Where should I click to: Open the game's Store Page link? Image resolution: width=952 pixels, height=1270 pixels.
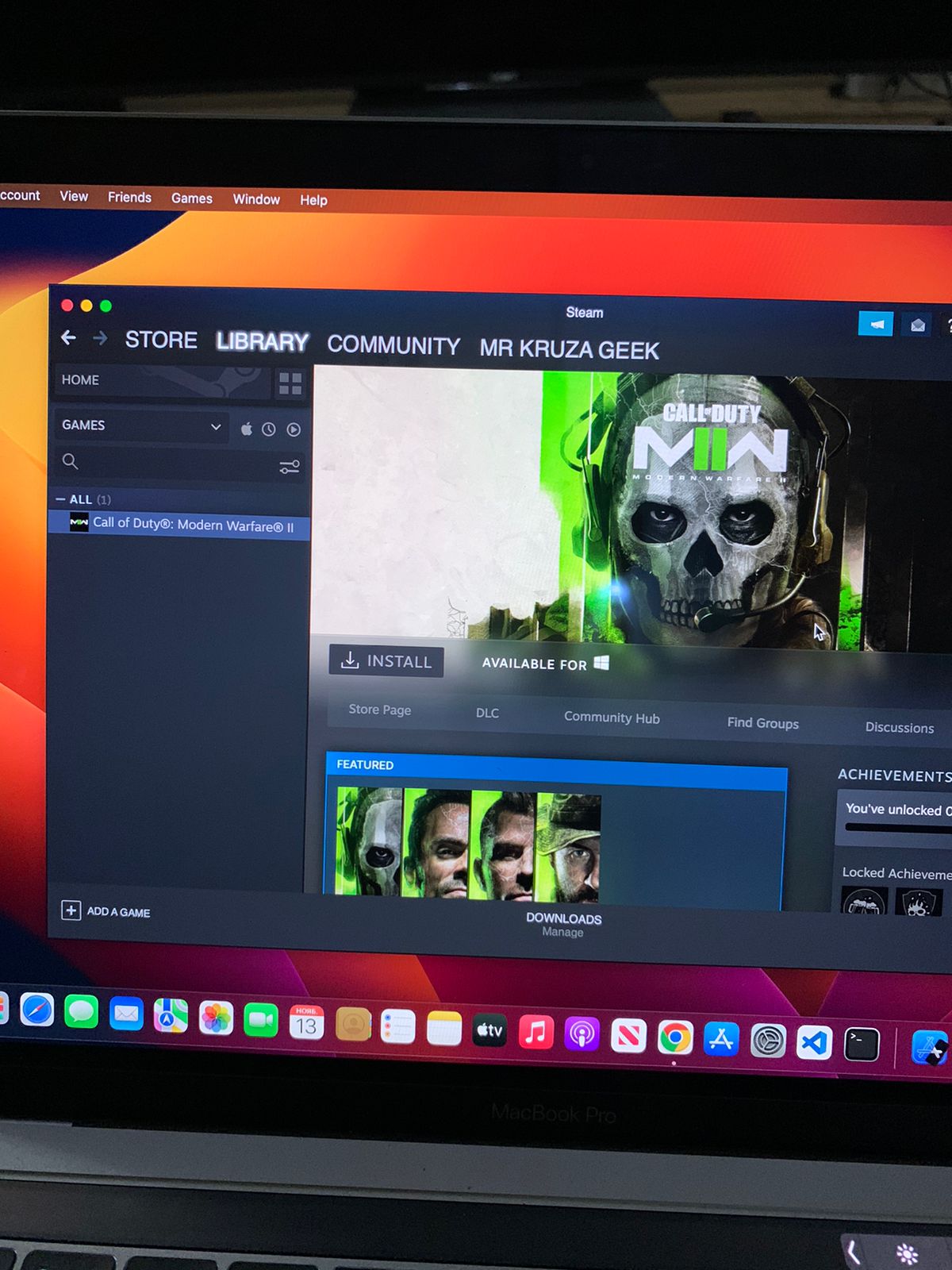[x=380, y=710]
